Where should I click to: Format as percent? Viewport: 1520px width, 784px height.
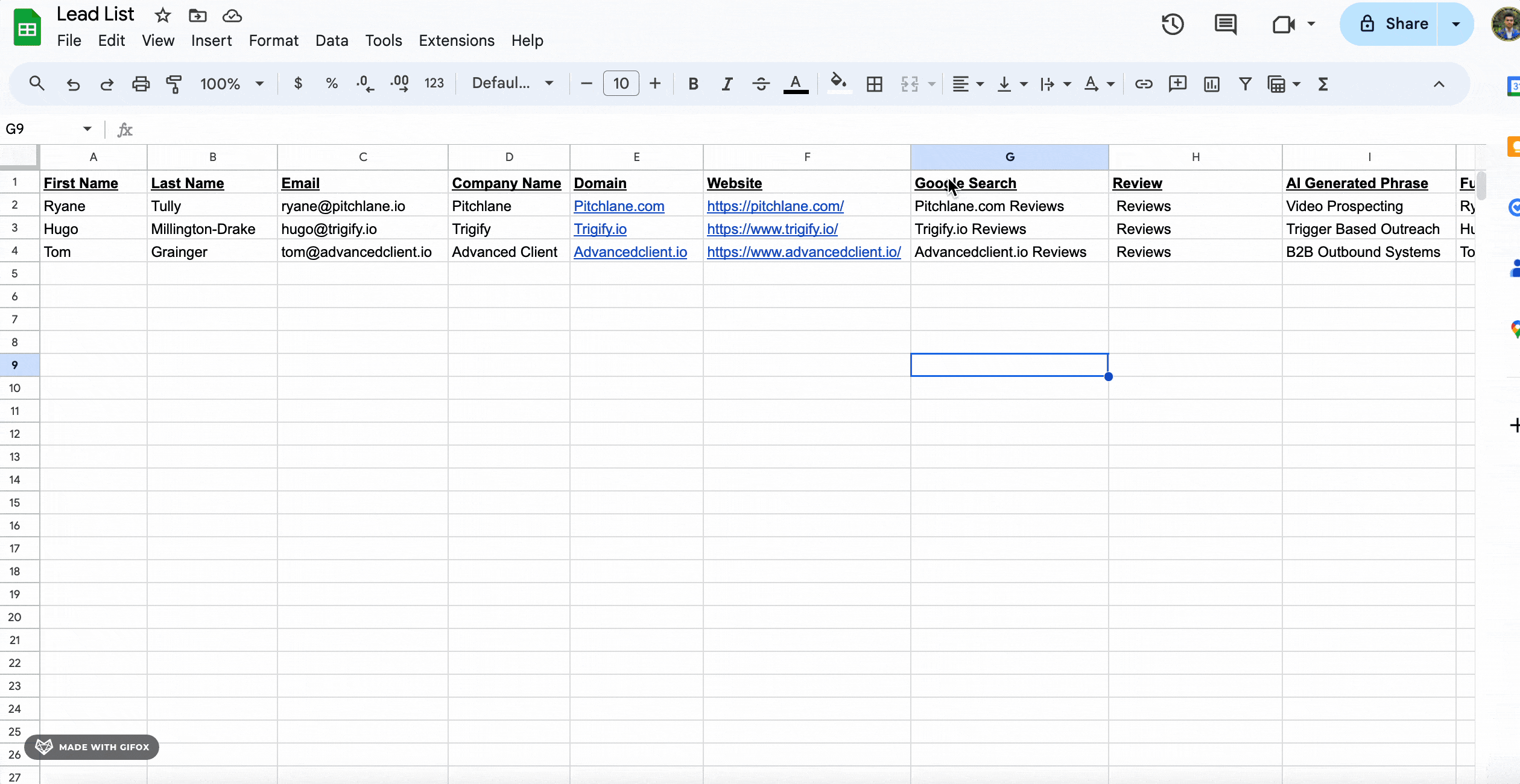click(332, 83)
